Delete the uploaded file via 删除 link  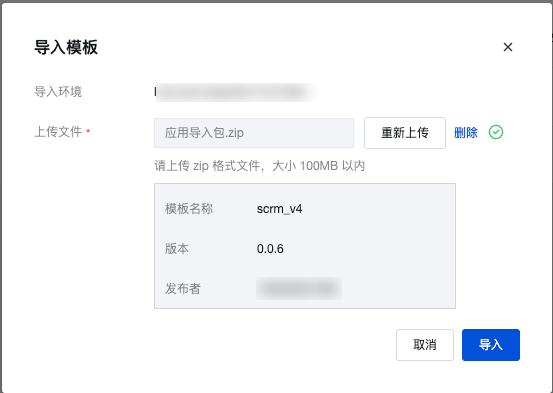(x=466, y=133)
